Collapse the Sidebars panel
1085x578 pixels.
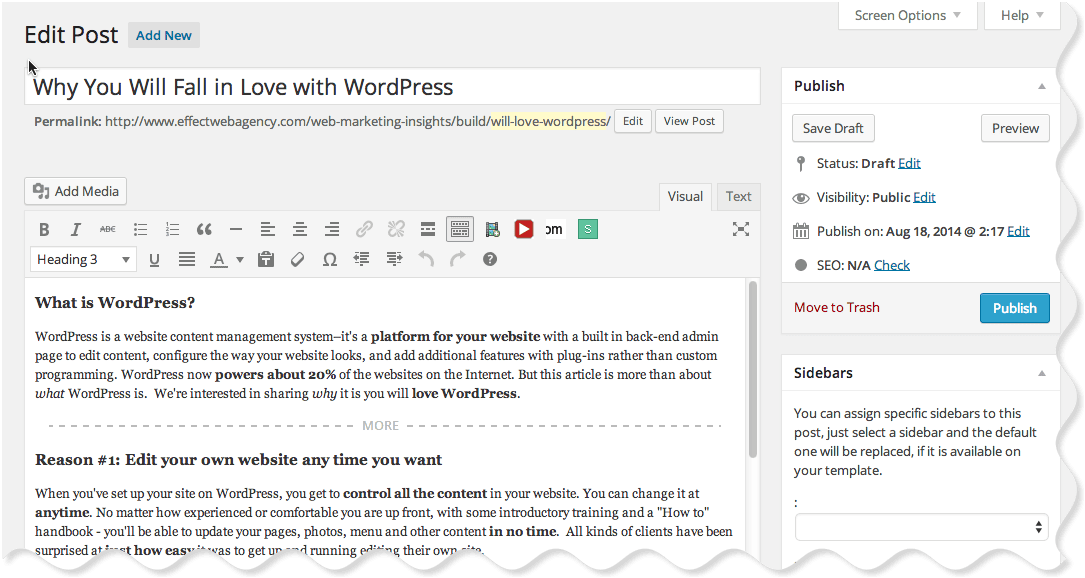click(x=1041, y=373)
